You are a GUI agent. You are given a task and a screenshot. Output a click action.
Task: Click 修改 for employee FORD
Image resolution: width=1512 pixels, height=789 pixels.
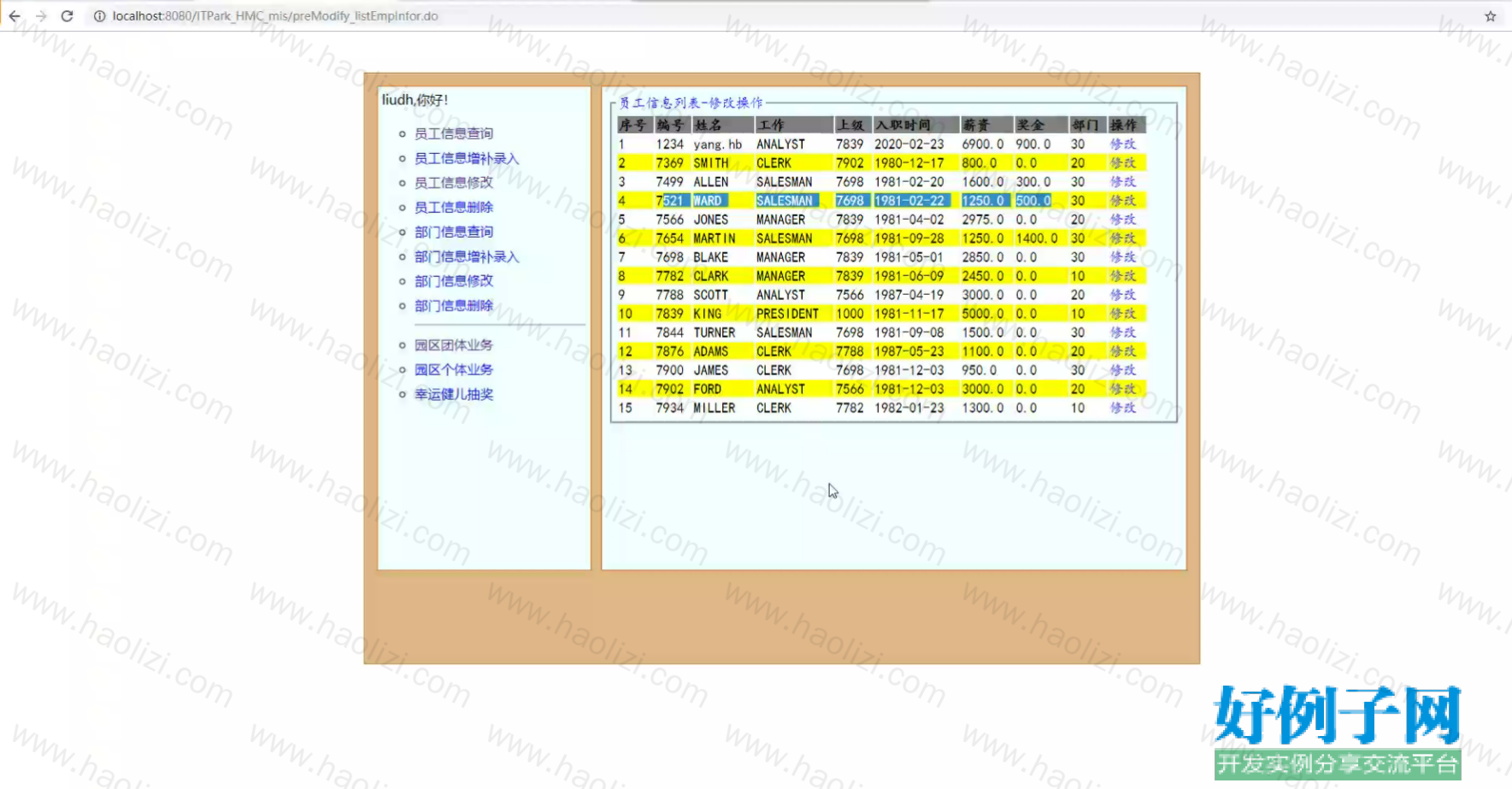[x=1123, y=389]
